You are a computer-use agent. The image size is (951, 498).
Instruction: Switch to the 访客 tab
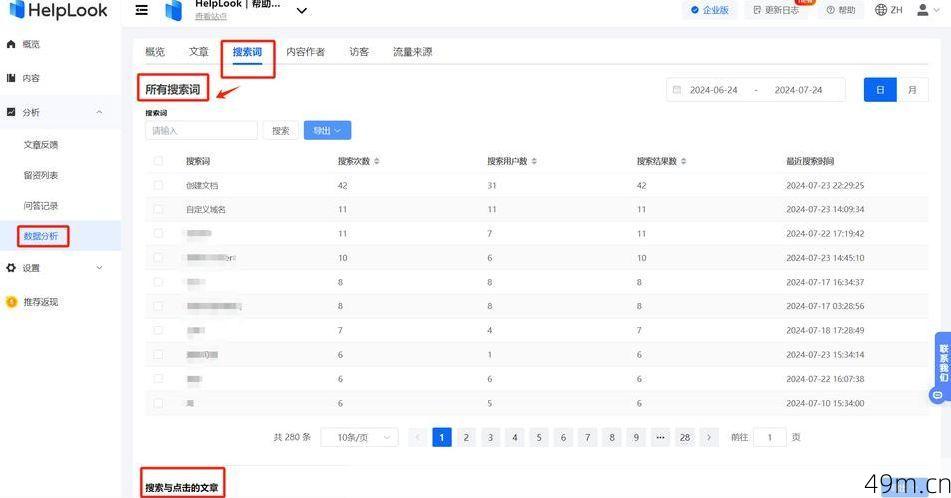point(359,52)
